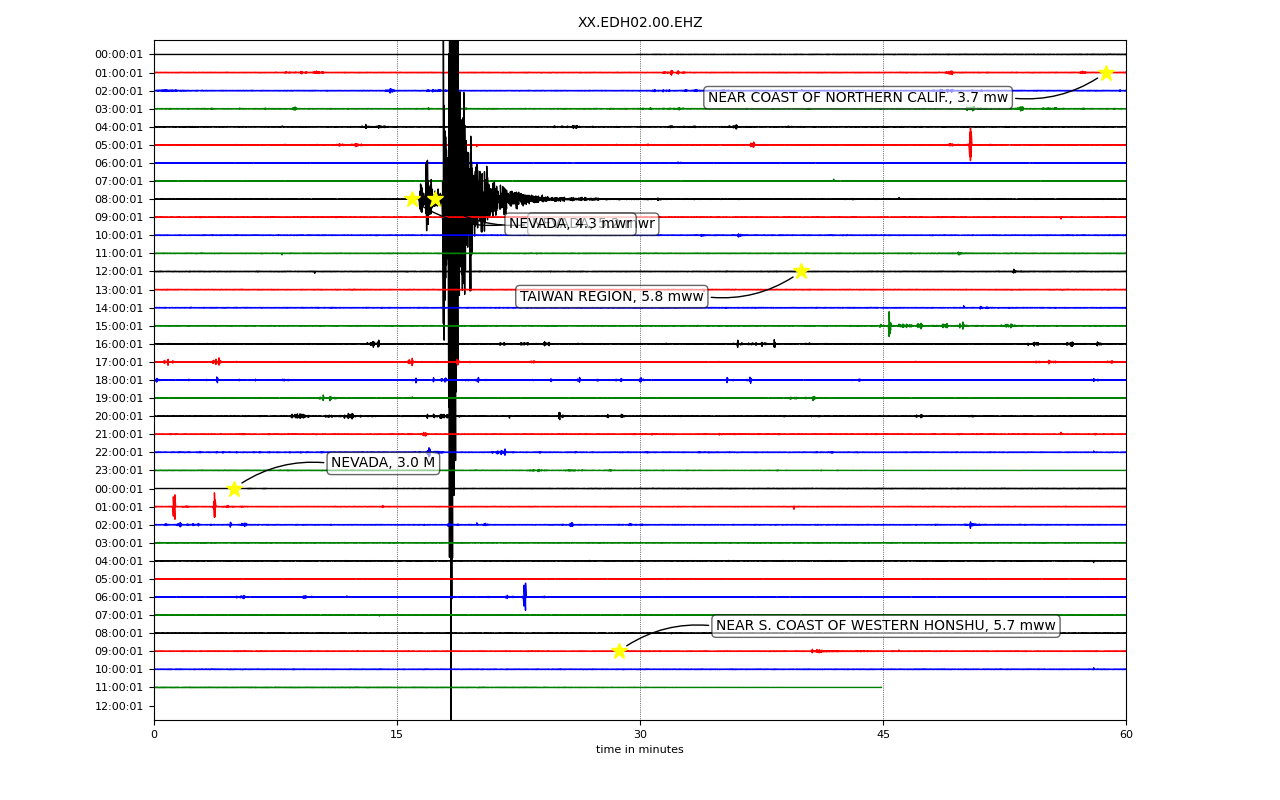Click the Northern California earthquake star marker
1280x800 pixels.
[1106, 73]
